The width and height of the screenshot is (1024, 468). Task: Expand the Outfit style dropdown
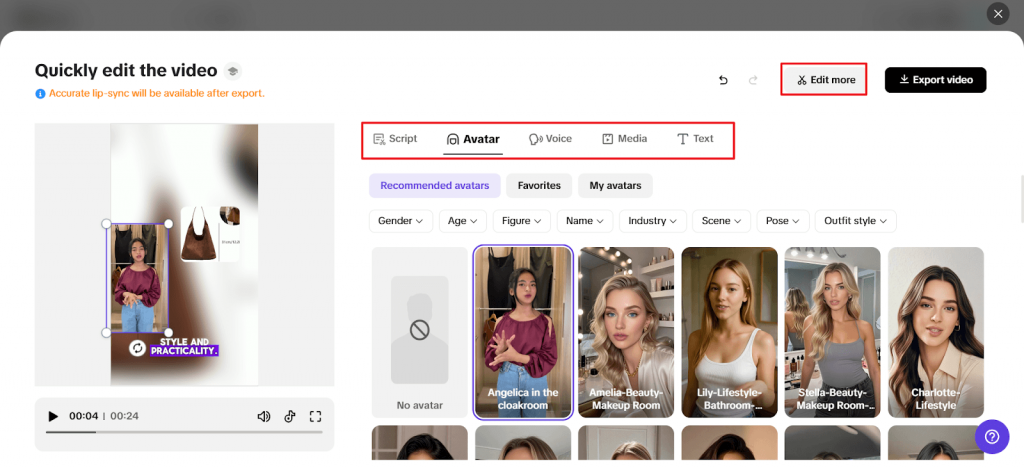pos(855,221)
